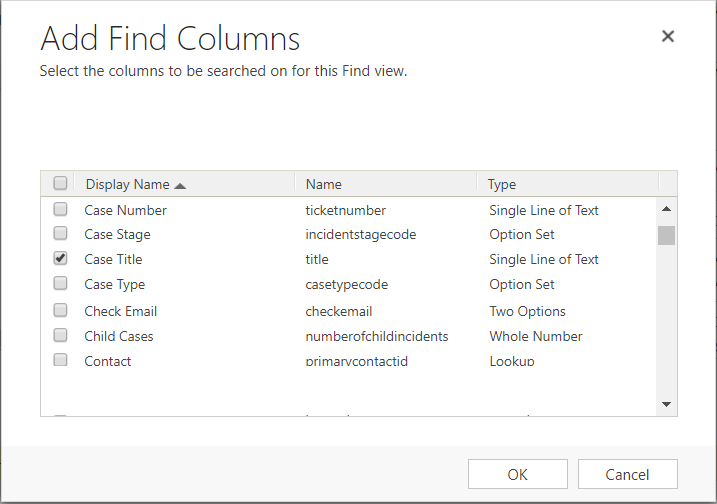Sort by the Type column header

(x=502, y=184)
